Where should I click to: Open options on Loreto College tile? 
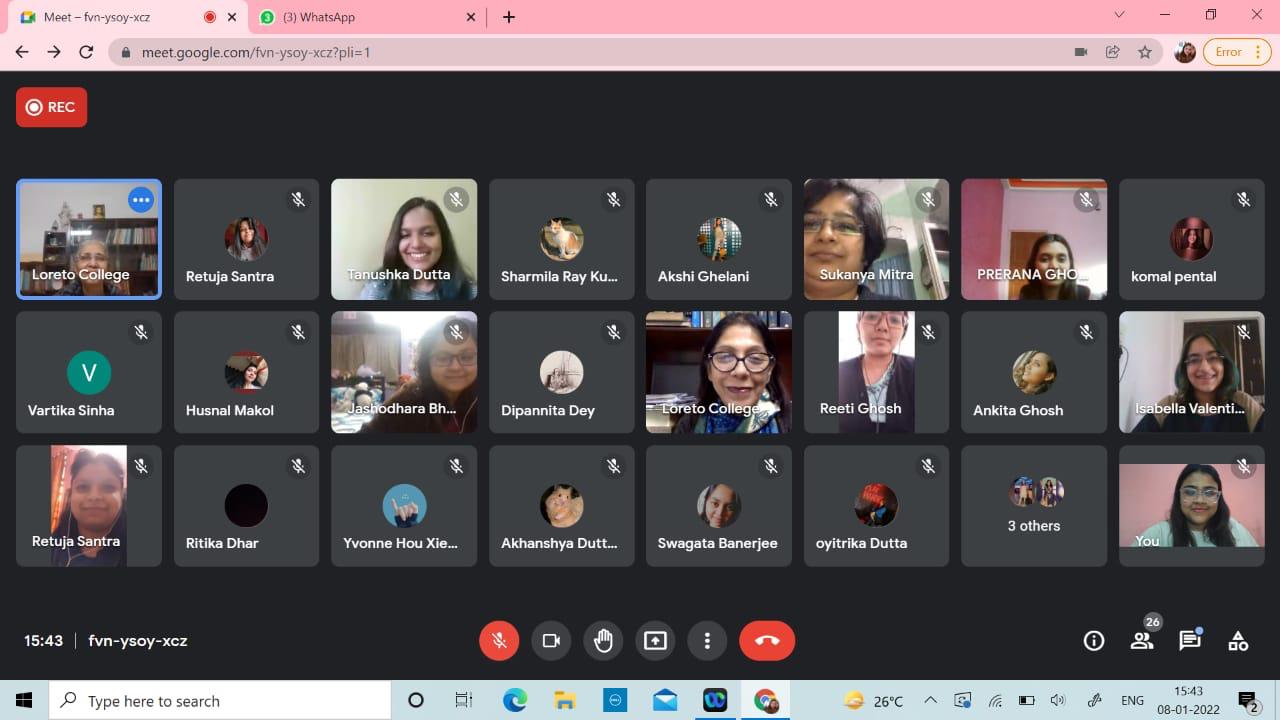(141, 200)
